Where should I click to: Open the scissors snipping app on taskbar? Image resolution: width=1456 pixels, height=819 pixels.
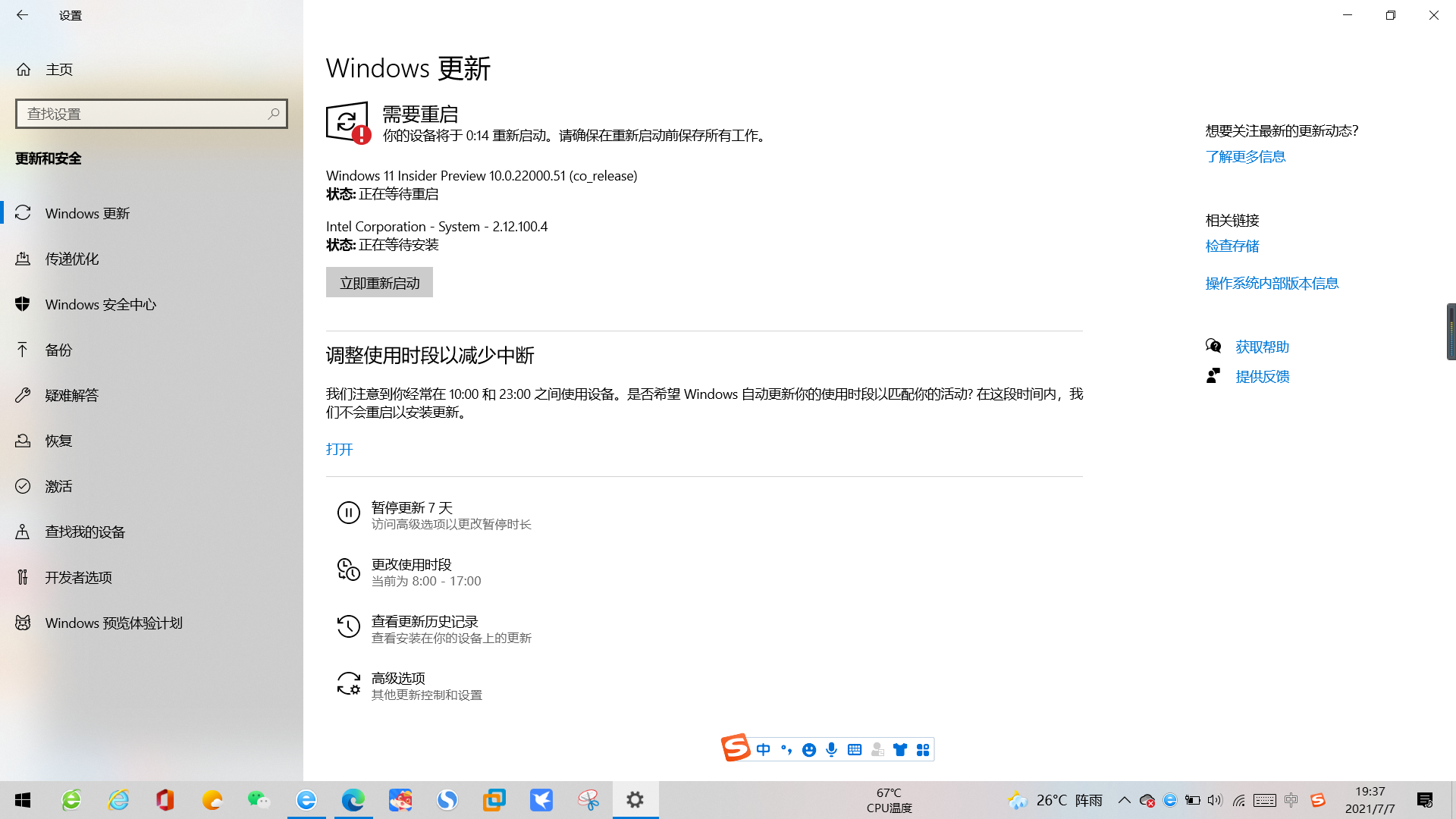588,800
